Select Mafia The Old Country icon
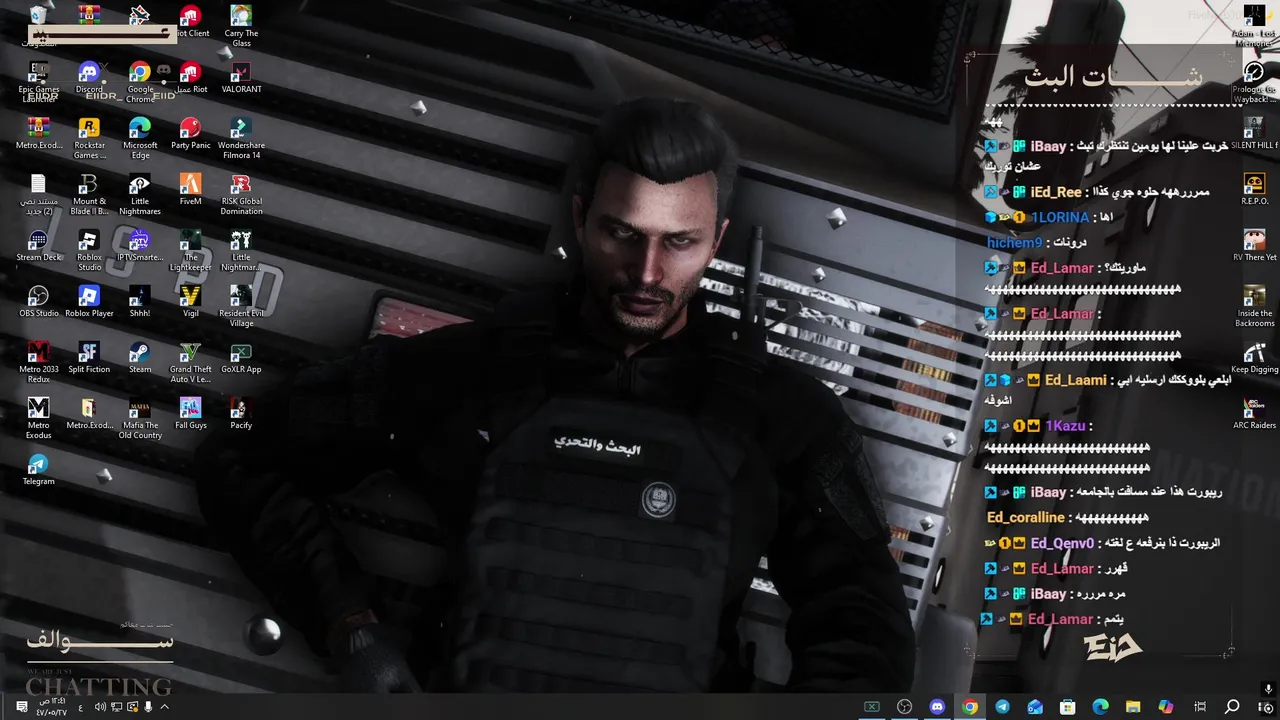Screen dimensions: 1280x720 [x=140, y=418]
